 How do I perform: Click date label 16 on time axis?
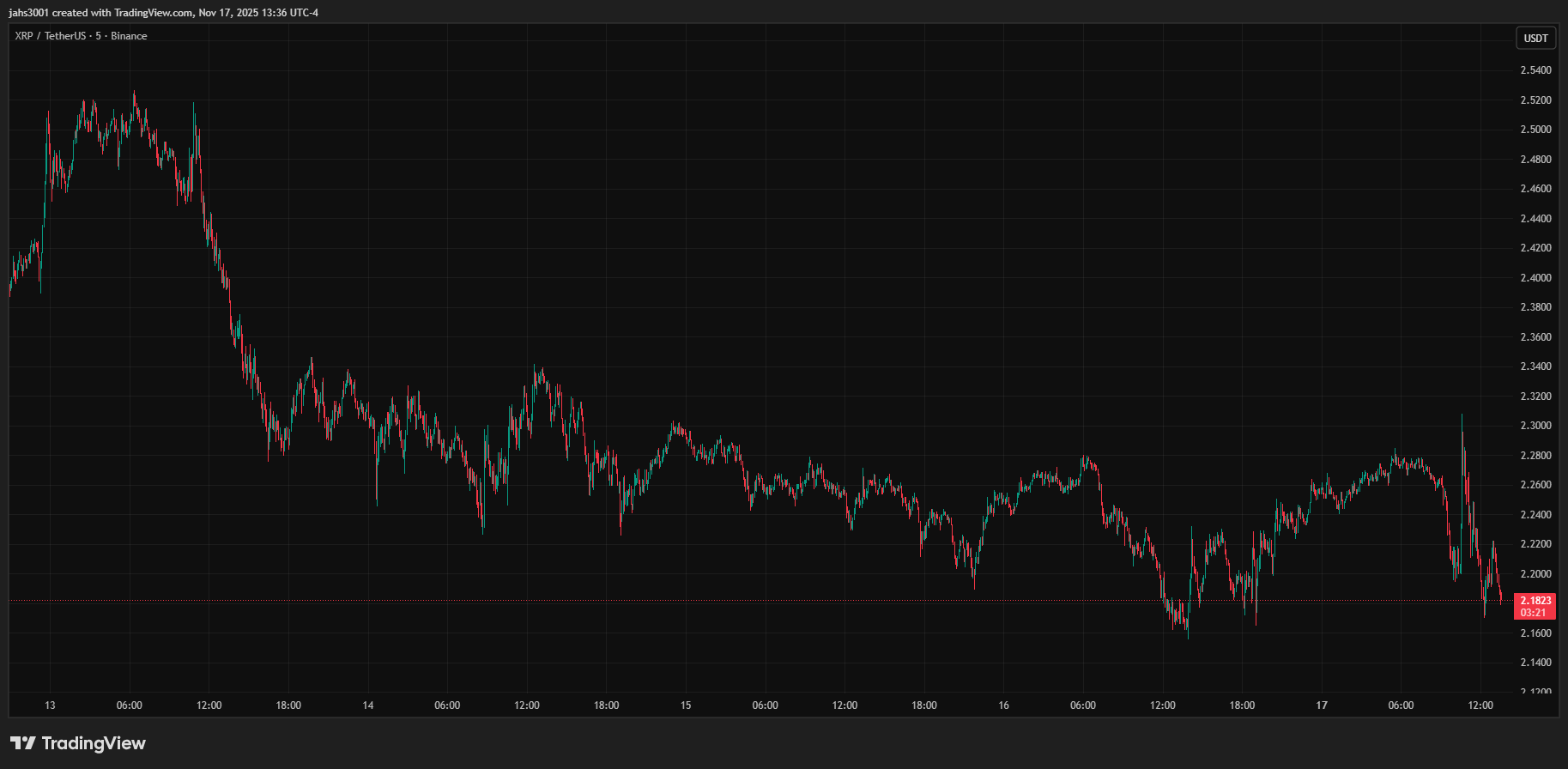1003,705
